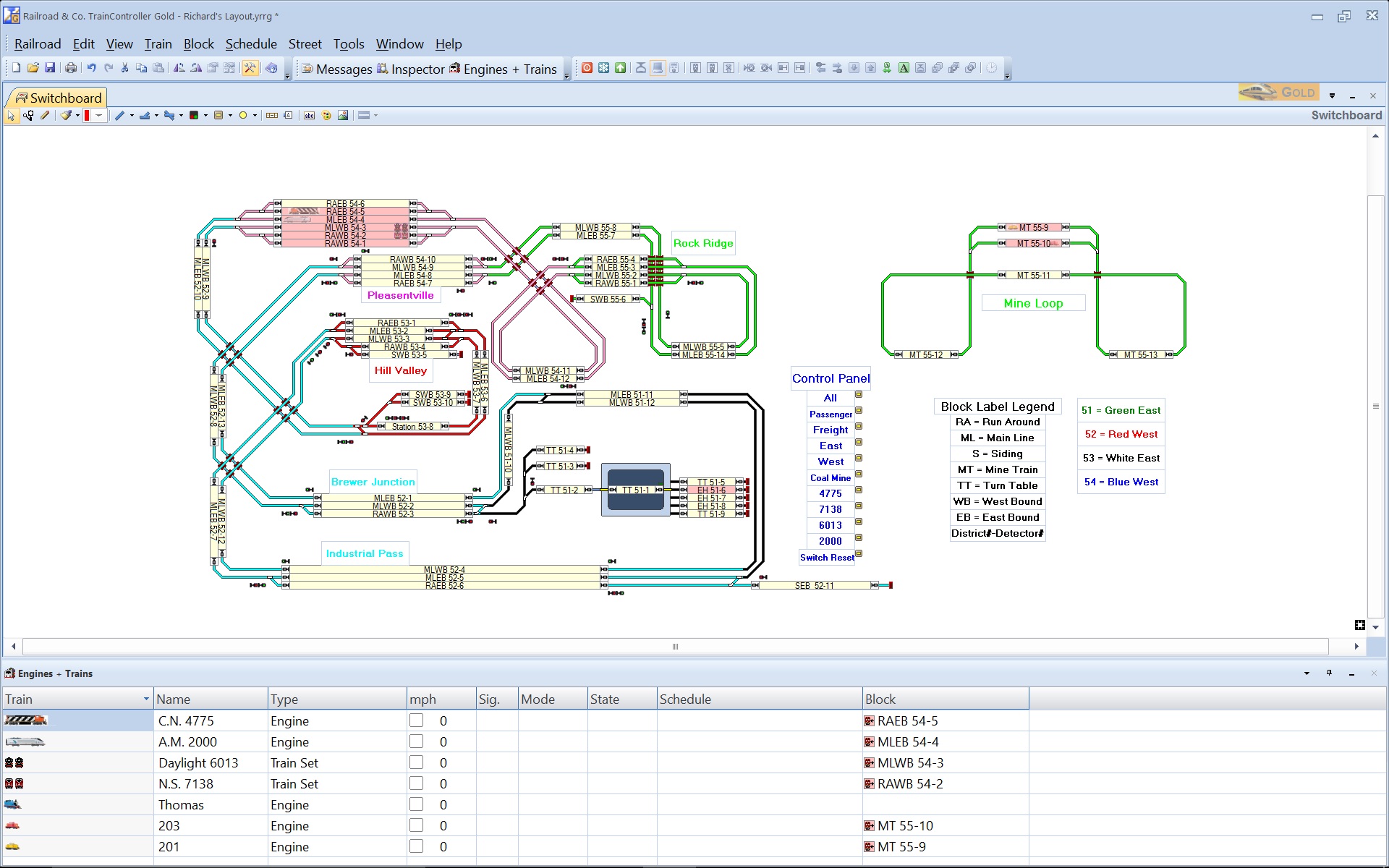1389x868 pixels.
Task: Tick the mph checkbox for Thomas
Action: (416, 804)
